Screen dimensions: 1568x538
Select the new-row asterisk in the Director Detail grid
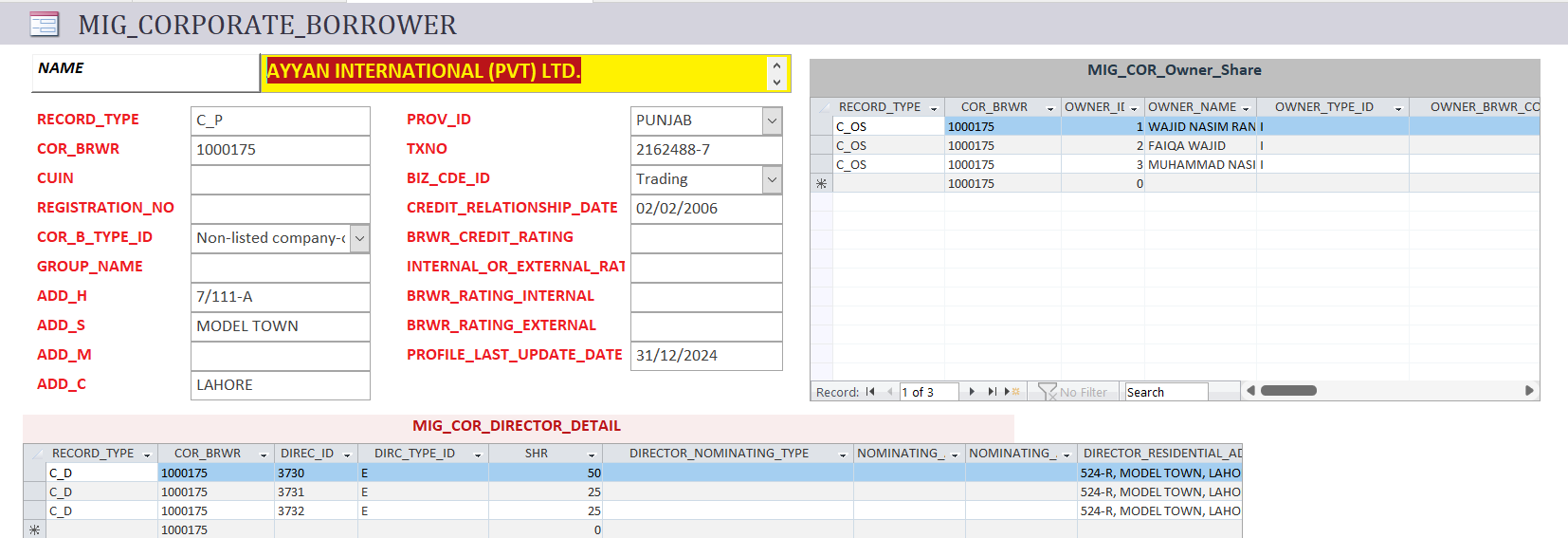(x=35, y=529)
